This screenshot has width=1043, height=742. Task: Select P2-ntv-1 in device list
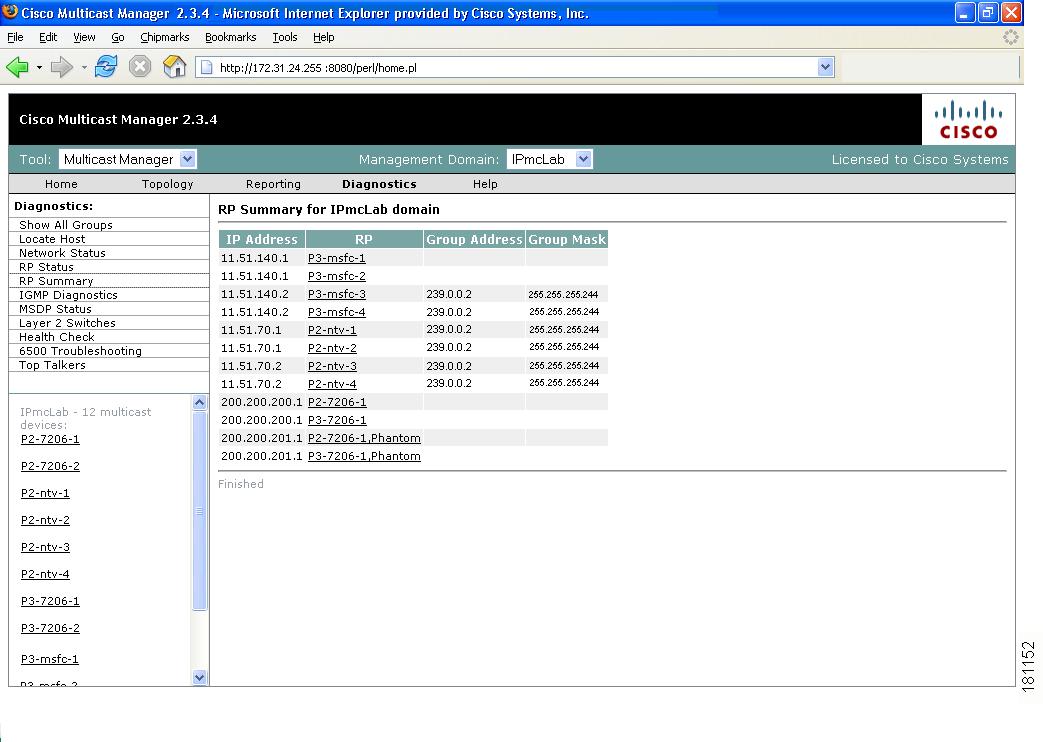(45, 493)
